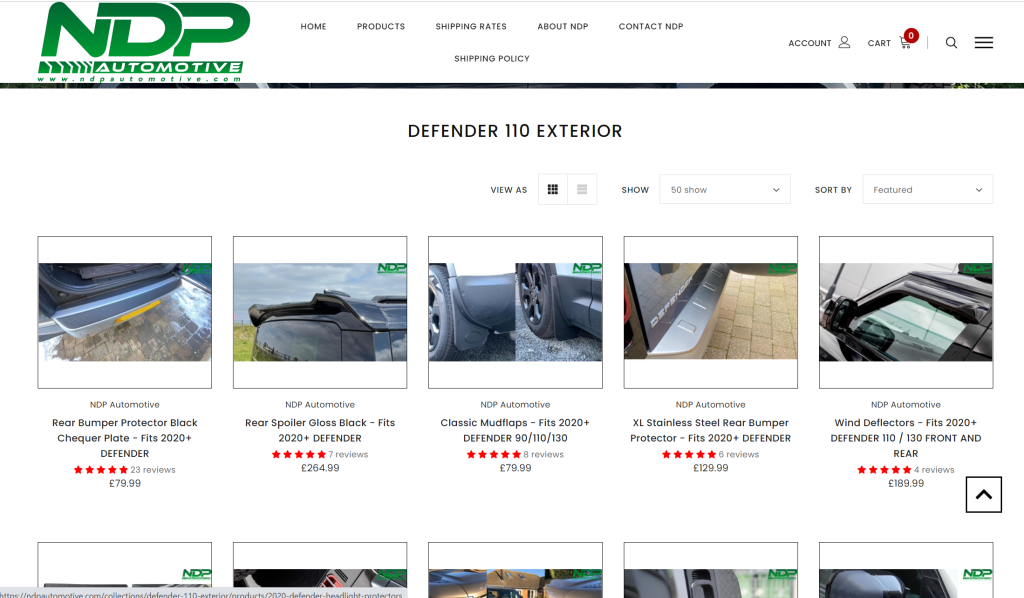The image size is (1024, 598).
Task: Click the NDP Automotive logo
Action: [x=144, y=42]
